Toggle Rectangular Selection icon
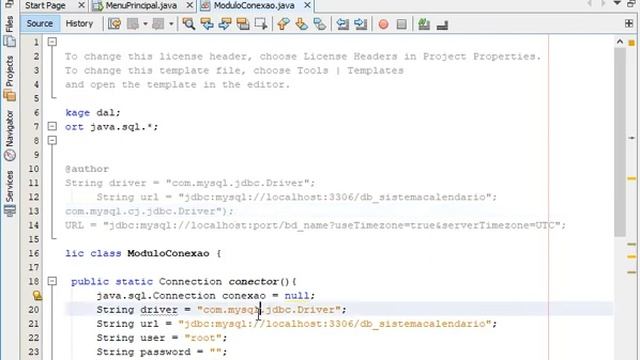Image resolution: width=640 pixels, height=360 pixels. [x=261, y=24]
